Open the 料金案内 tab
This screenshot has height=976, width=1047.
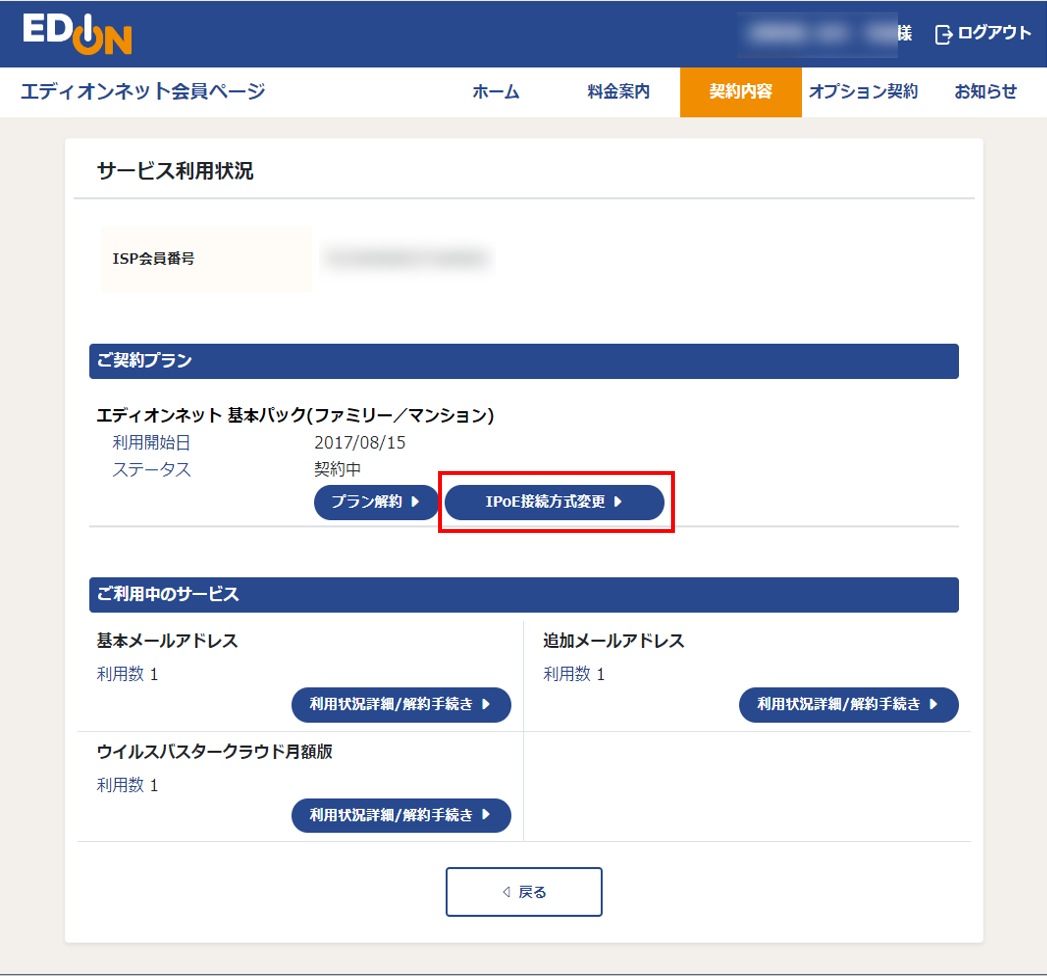pyautogui.click(x=619, y=92)
